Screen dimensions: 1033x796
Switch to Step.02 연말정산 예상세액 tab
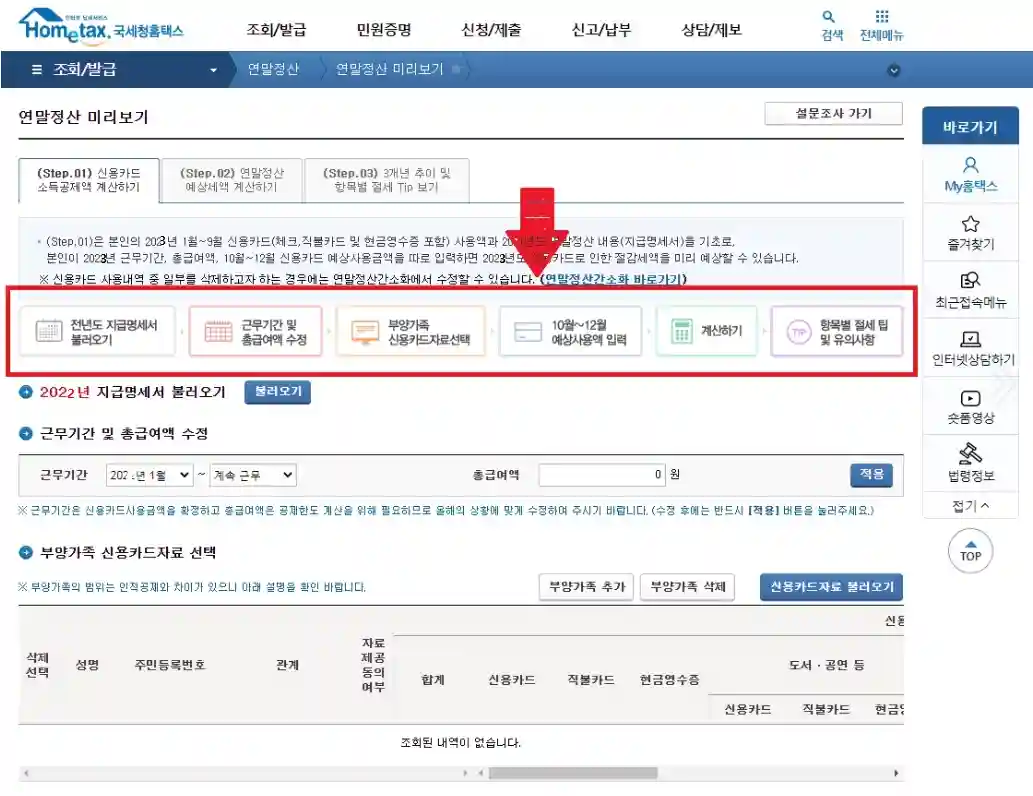point(232,180)
